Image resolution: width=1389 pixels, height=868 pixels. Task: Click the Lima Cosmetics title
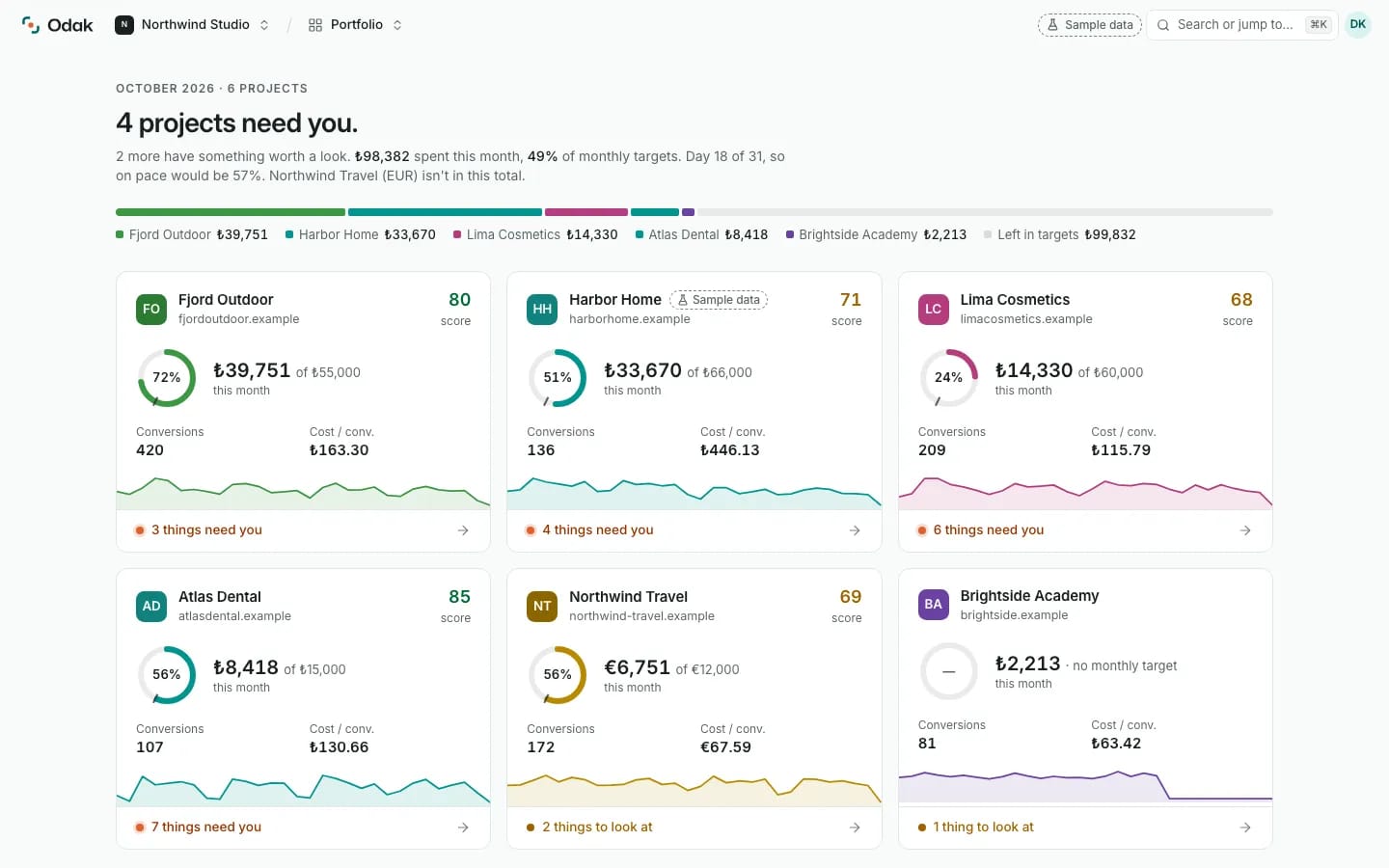coord(1015,300)
